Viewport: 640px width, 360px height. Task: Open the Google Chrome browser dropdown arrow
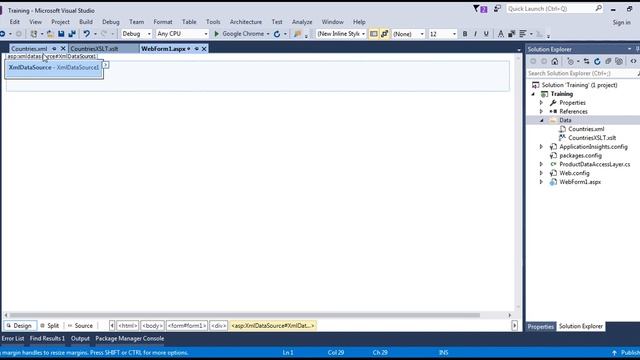[268, 34]
